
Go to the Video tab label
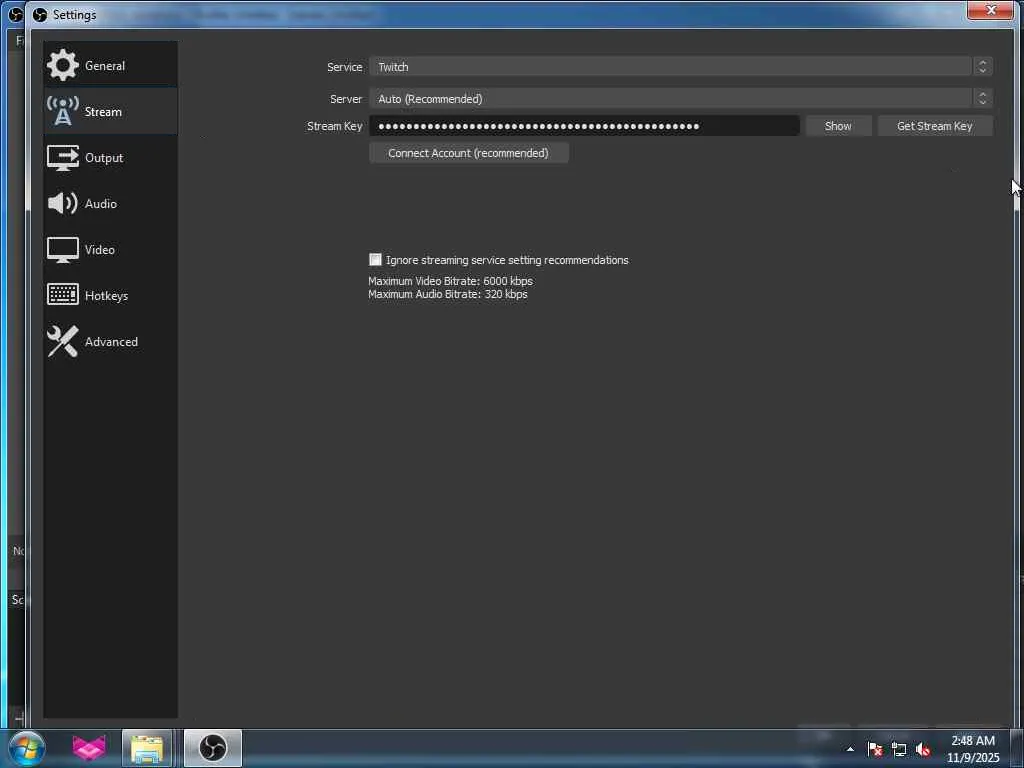(99, 250)
